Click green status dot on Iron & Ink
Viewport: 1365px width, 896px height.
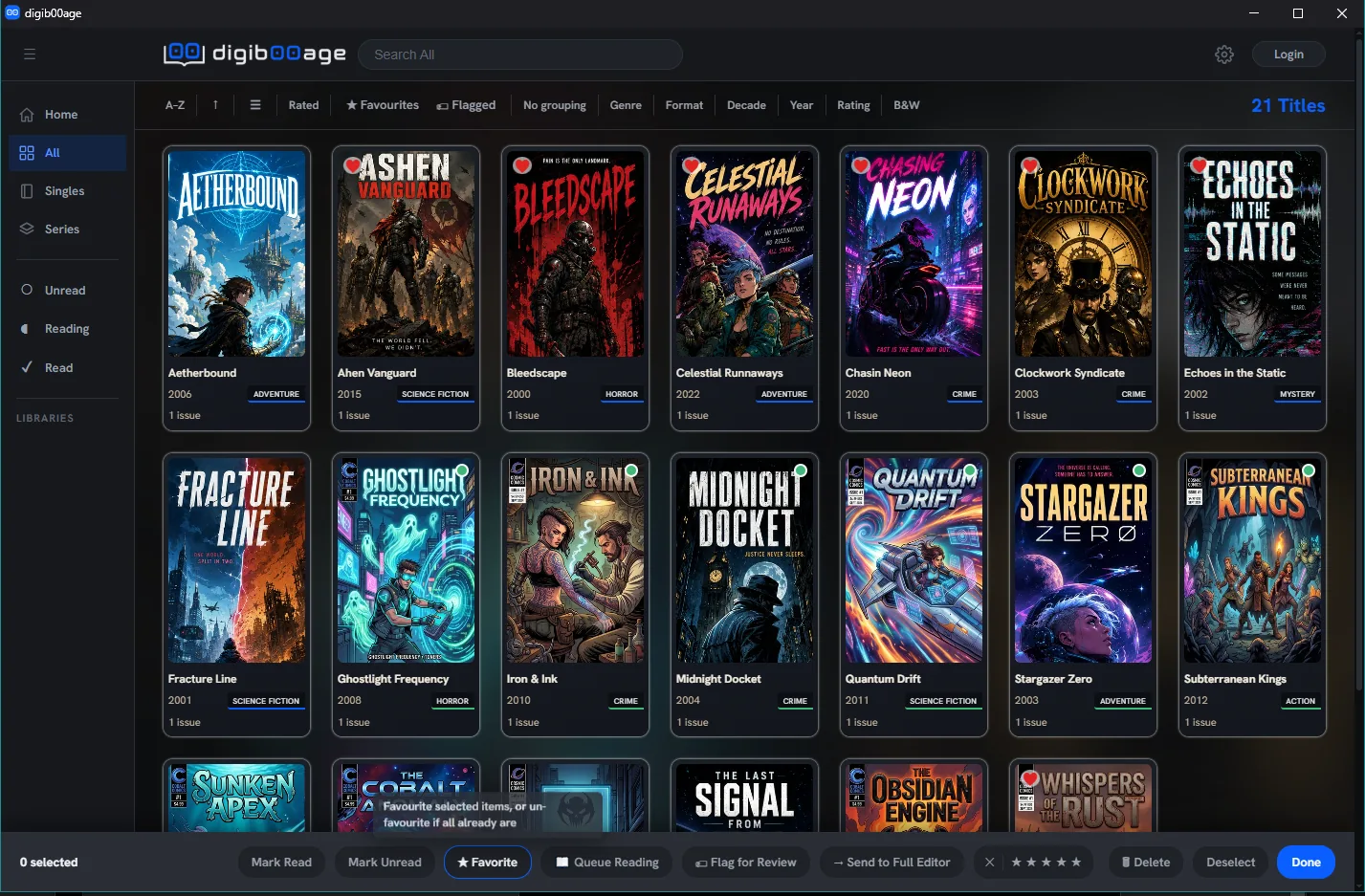631,470
